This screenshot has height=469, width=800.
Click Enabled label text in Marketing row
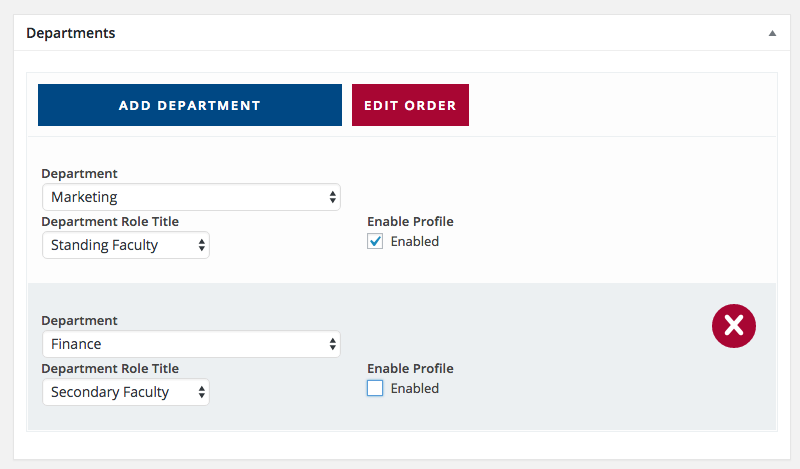tap(415, 241)
